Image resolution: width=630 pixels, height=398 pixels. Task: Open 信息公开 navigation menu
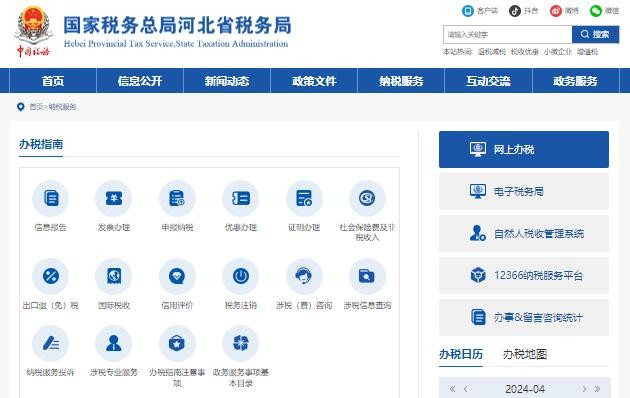pos(140,81)
